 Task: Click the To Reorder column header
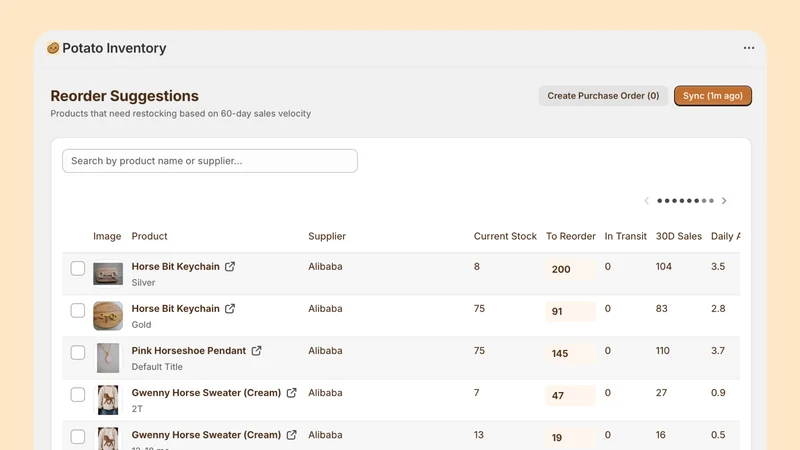(x=571, y=236)
